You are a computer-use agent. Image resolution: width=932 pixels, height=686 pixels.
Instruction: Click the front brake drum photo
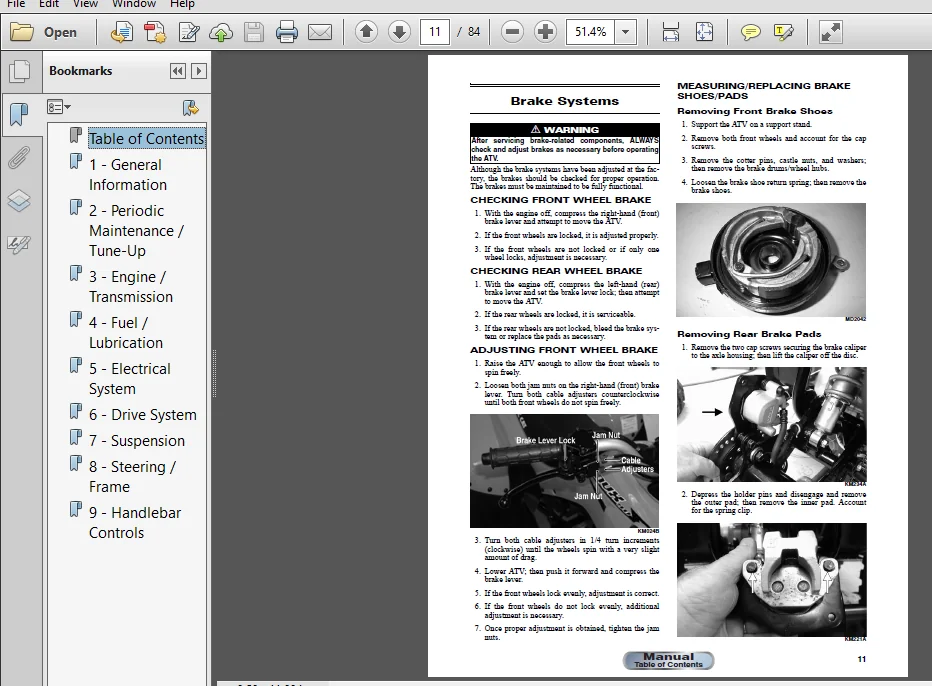771,260
